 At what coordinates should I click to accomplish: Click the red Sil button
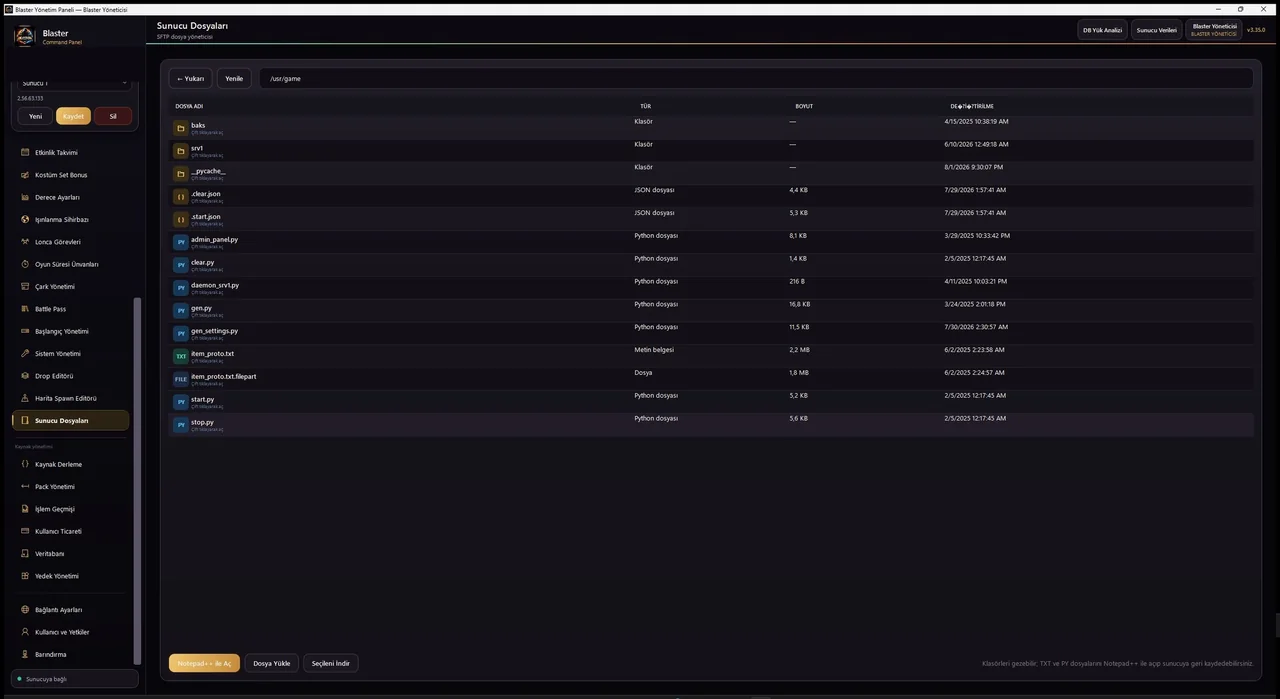[x=113, y=116]
